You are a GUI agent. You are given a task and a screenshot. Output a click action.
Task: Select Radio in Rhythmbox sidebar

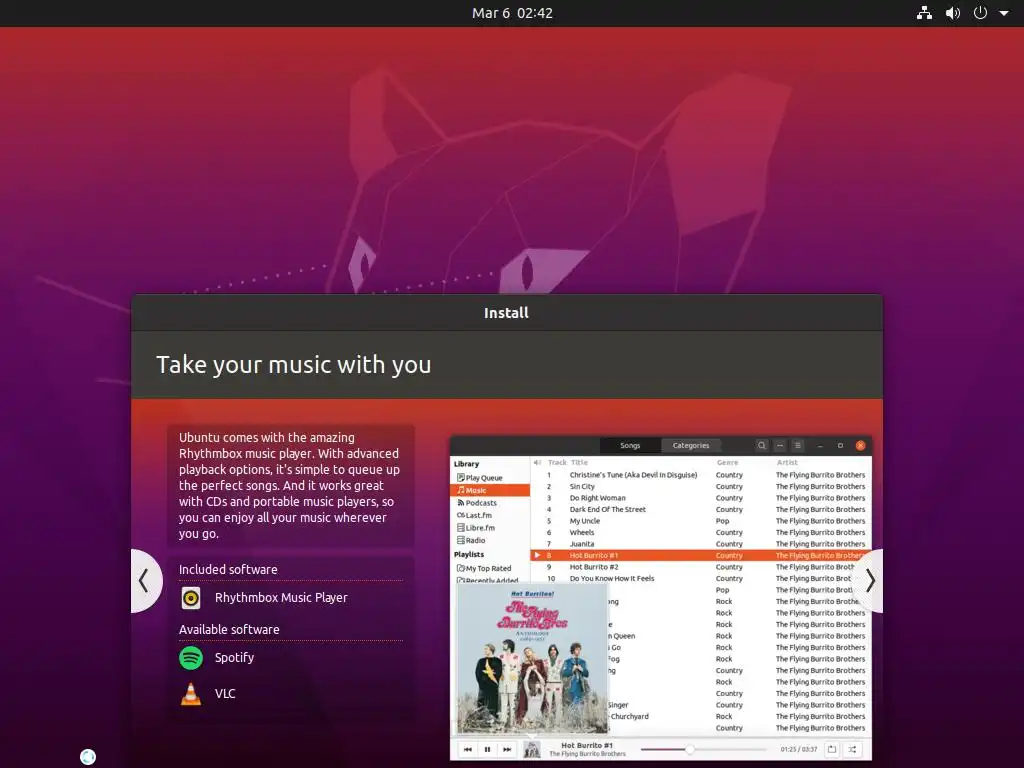475,540
